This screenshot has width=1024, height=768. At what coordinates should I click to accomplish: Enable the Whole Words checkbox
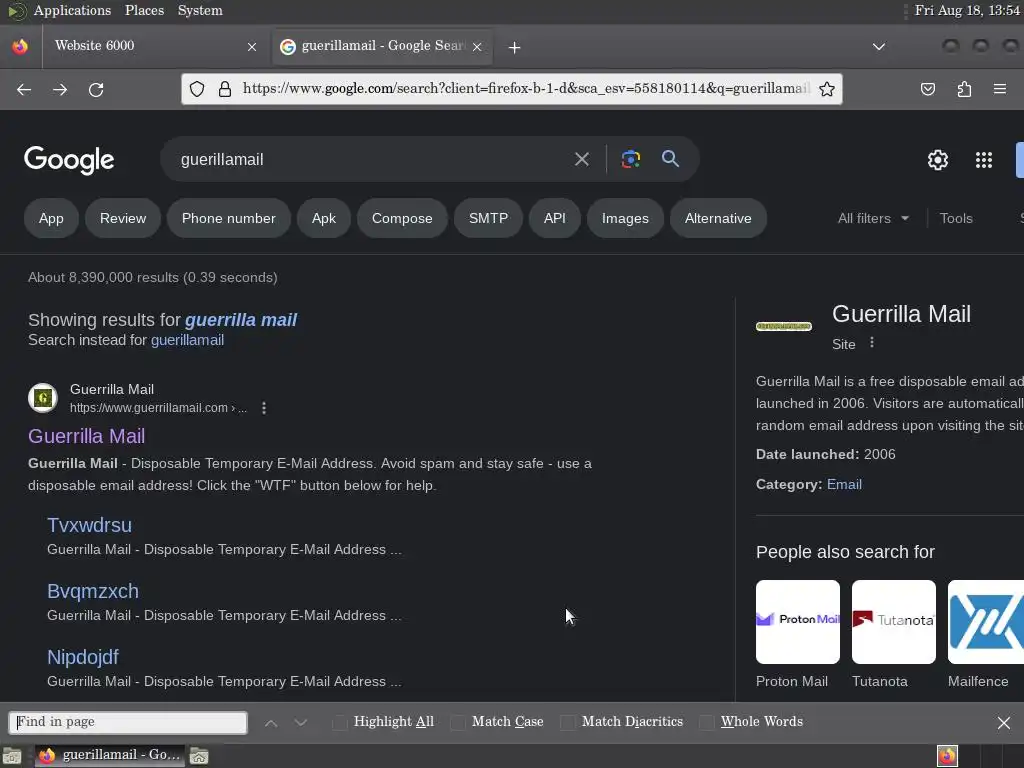pos(707,722)
